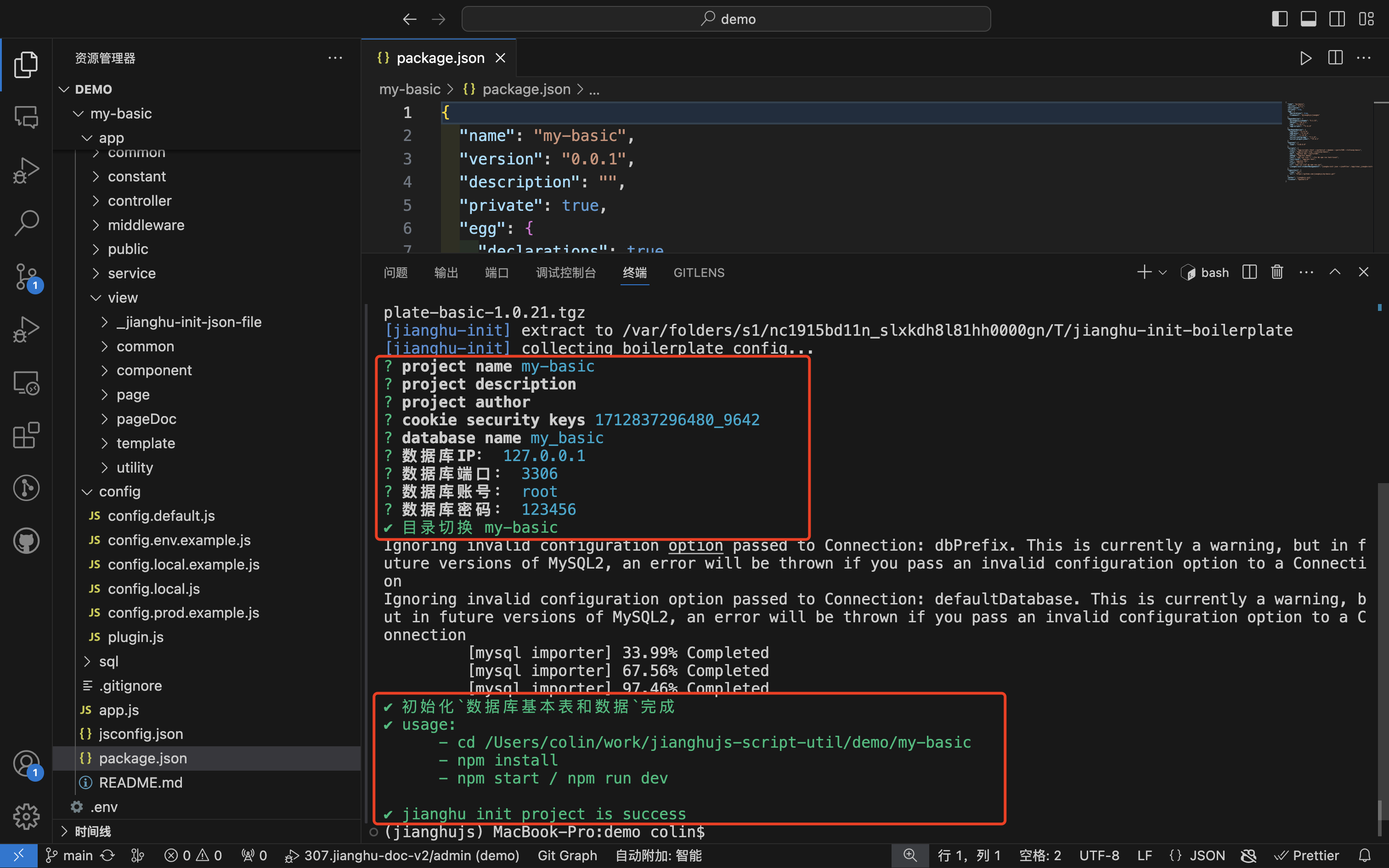Open config.default.js file in explorer
The image size is (1389, 868).
[161, 515]
